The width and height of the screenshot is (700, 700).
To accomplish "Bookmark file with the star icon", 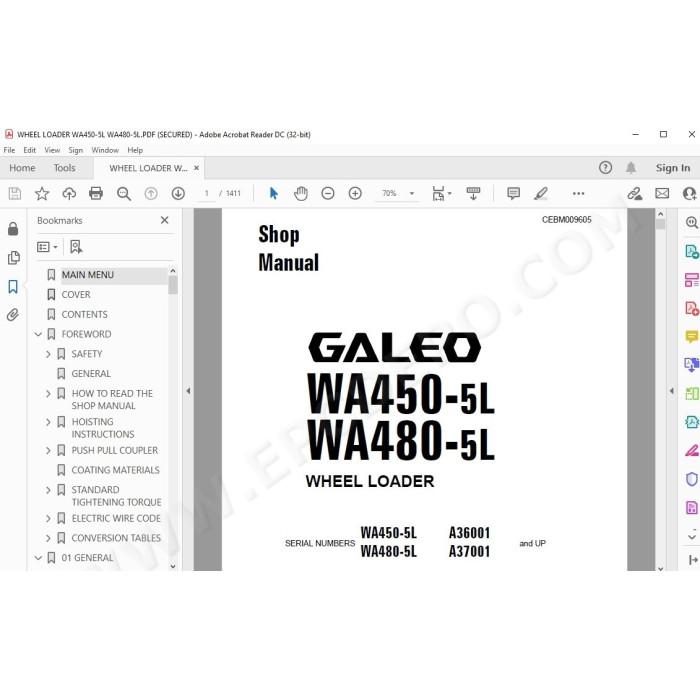I will (x=42, y=193).
